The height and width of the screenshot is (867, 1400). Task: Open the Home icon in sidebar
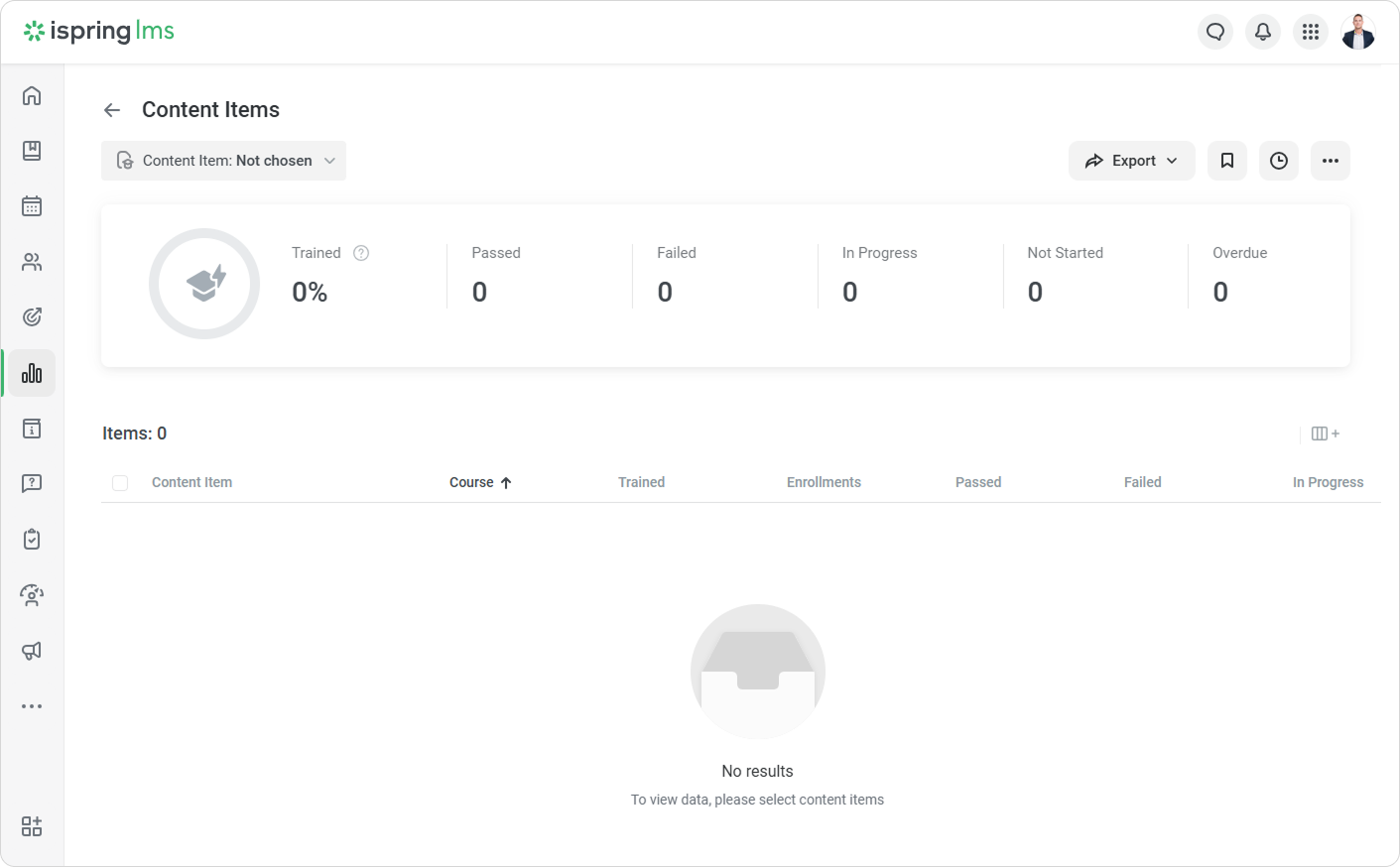pyautogui.click(x=32, y=95)
